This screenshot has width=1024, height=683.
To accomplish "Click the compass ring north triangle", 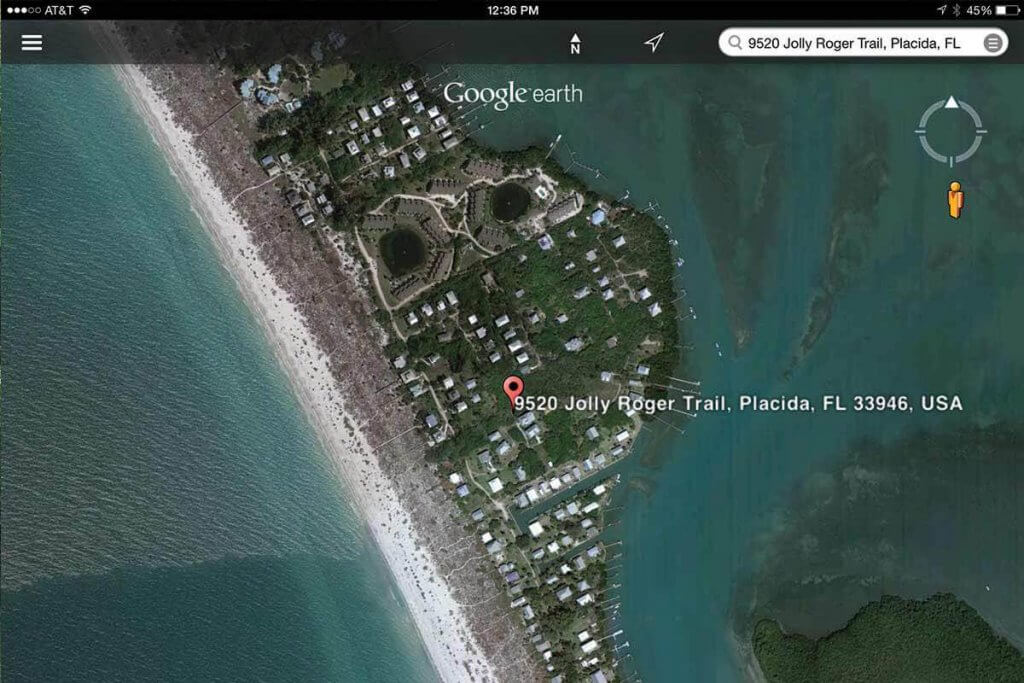I will 952,102.
